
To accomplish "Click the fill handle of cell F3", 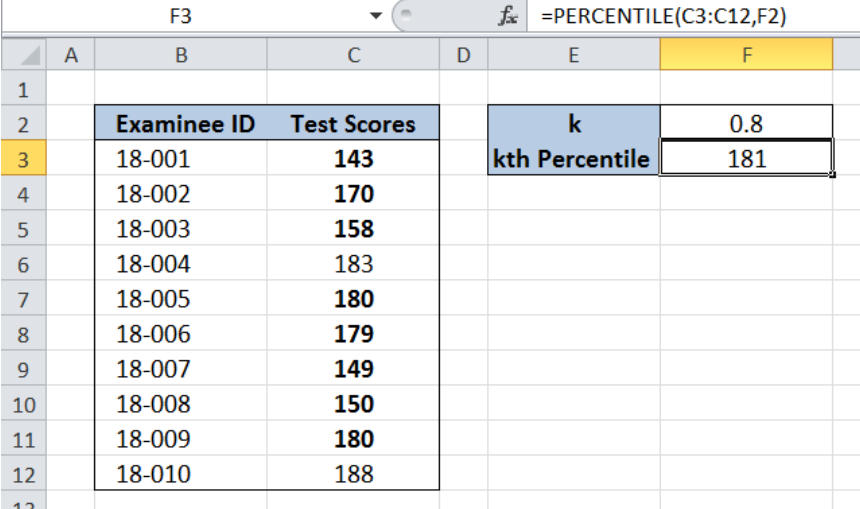I will 833,174.
